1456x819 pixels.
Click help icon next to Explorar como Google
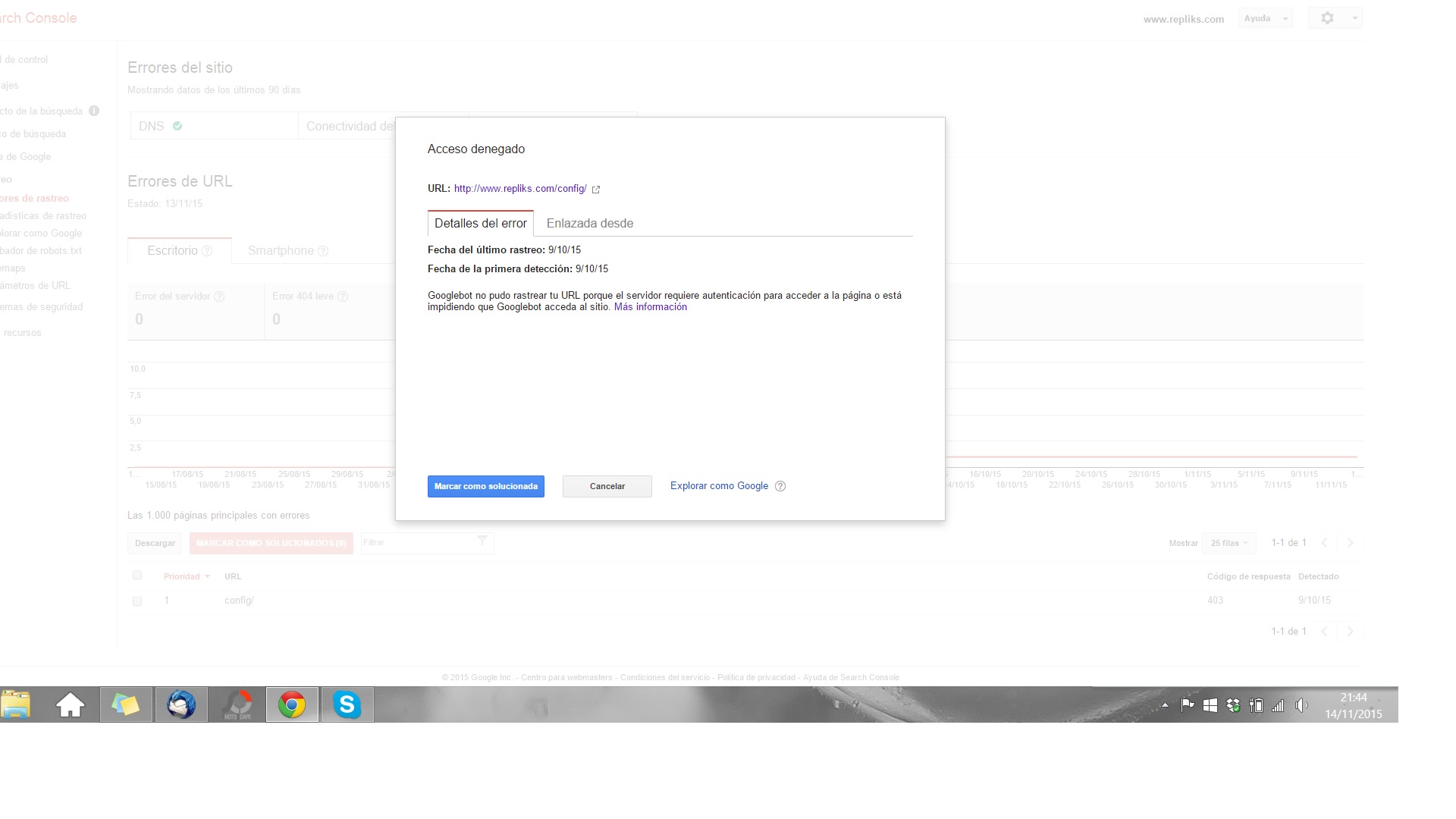[780, 486]
